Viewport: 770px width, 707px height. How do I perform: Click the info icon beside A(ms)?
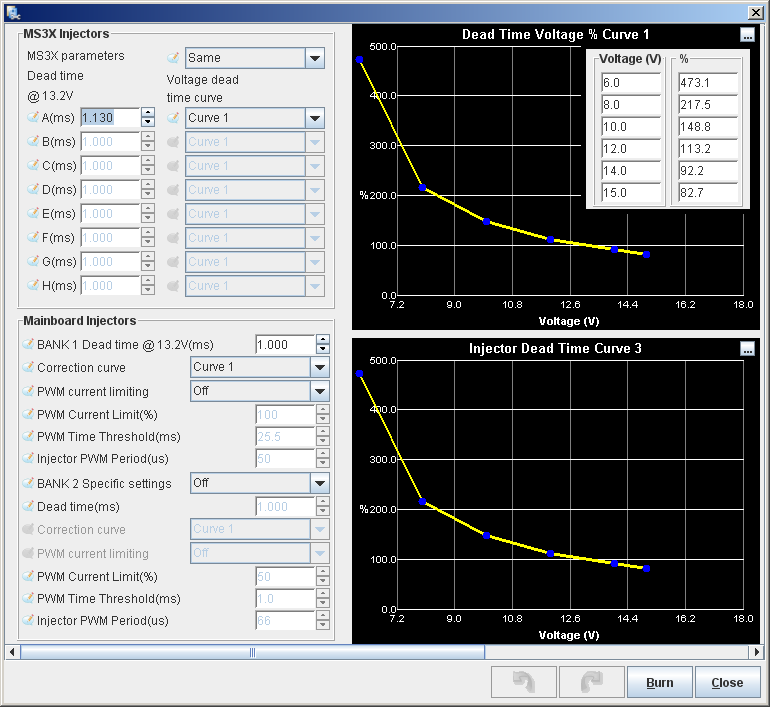coord(33,117)
